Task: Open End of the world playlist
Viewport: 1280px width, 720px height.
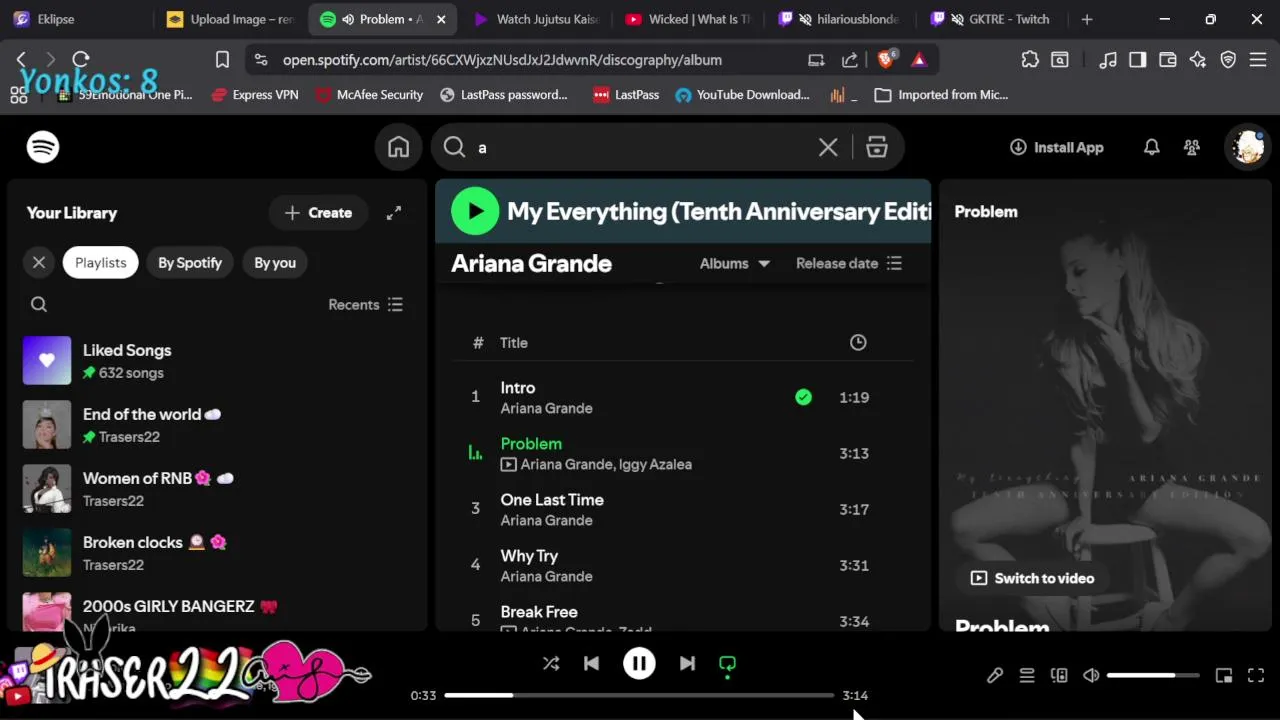Action: tap(217, 425)
